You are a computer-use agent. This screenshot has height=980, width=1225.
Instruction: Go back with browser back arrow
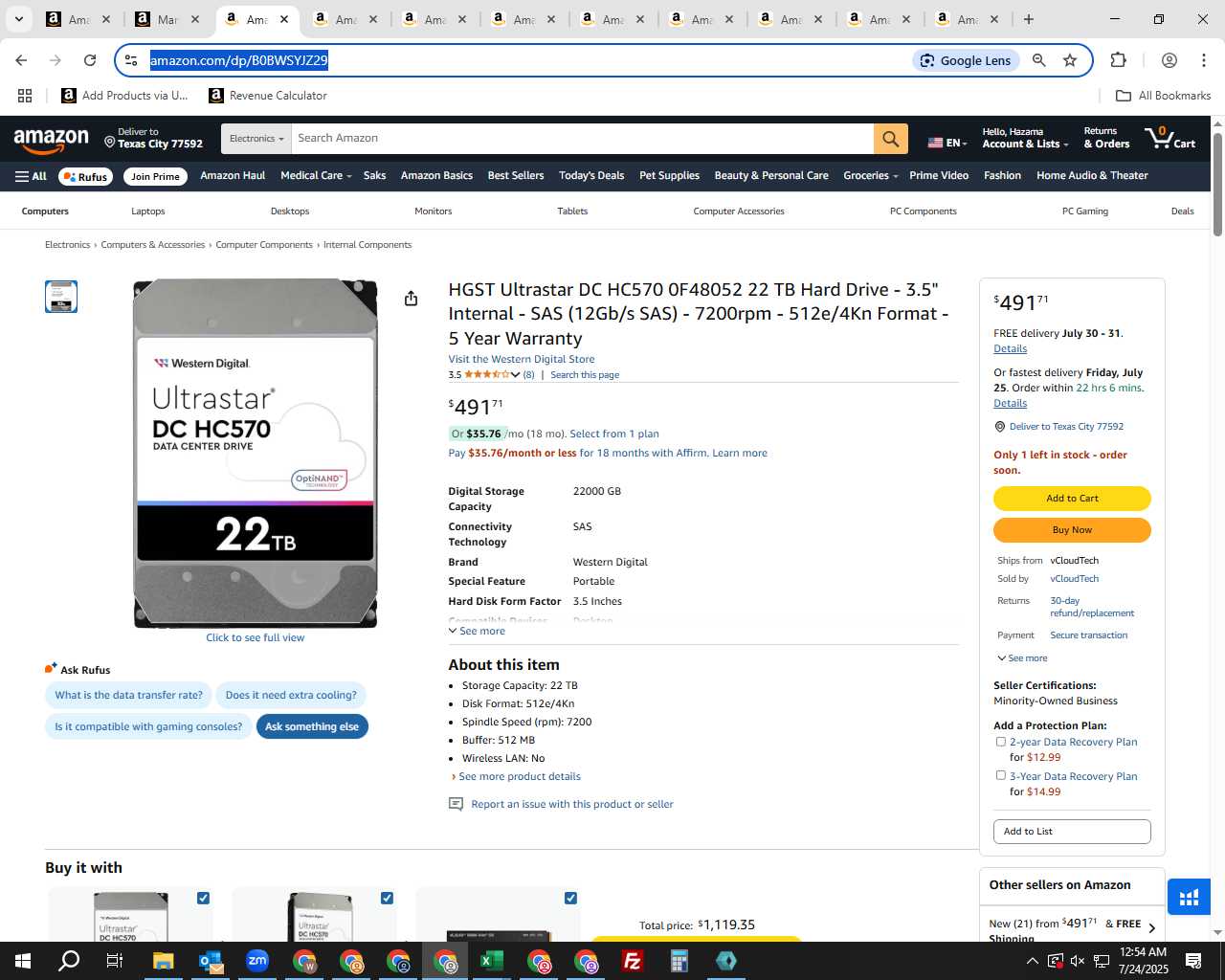pos(21,60)
